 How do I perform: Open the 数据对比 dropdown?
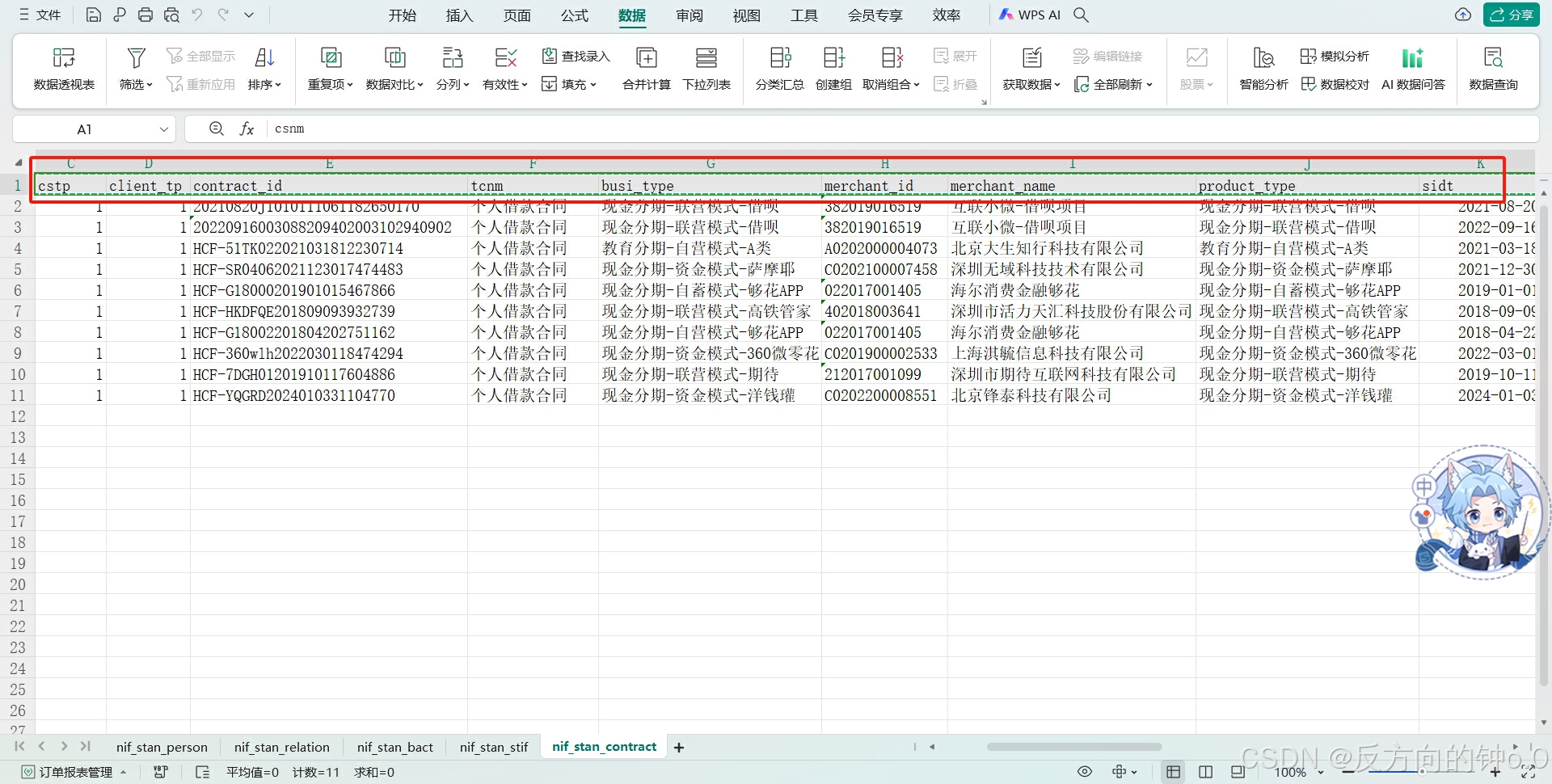point(394,68)
